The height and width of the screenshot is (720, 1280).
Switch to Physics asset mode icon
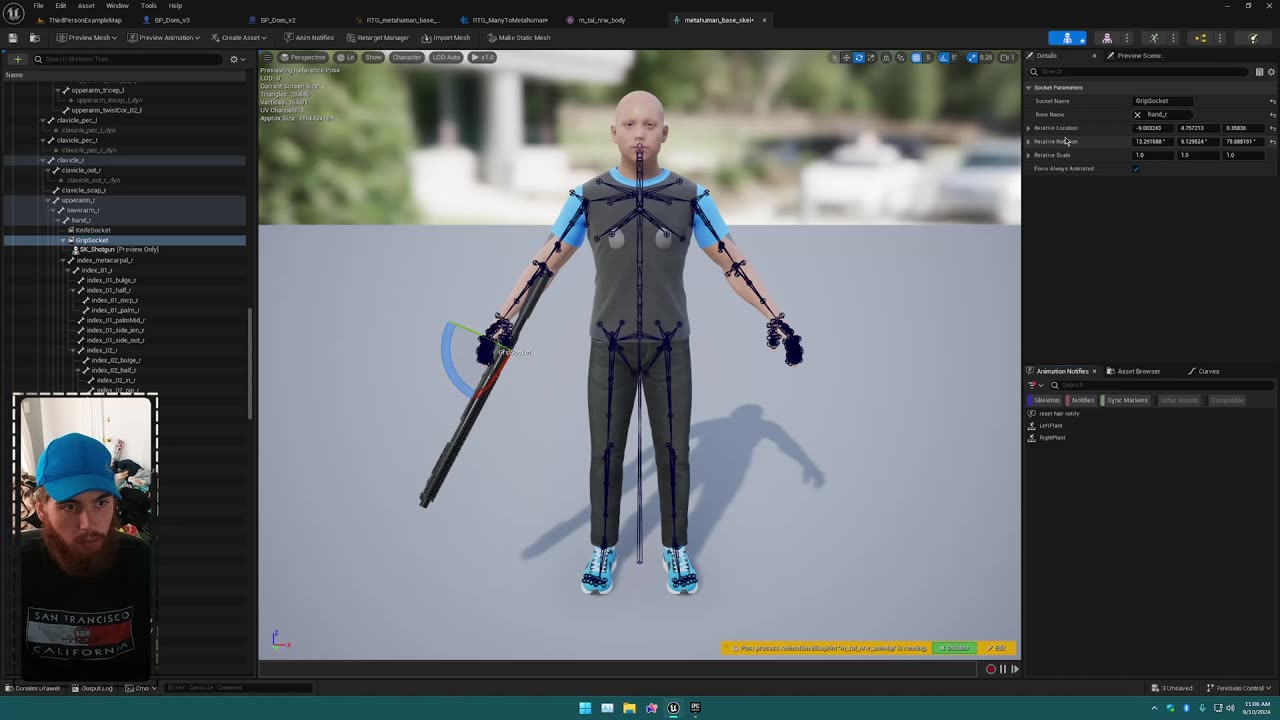(x=1253, y=38)
